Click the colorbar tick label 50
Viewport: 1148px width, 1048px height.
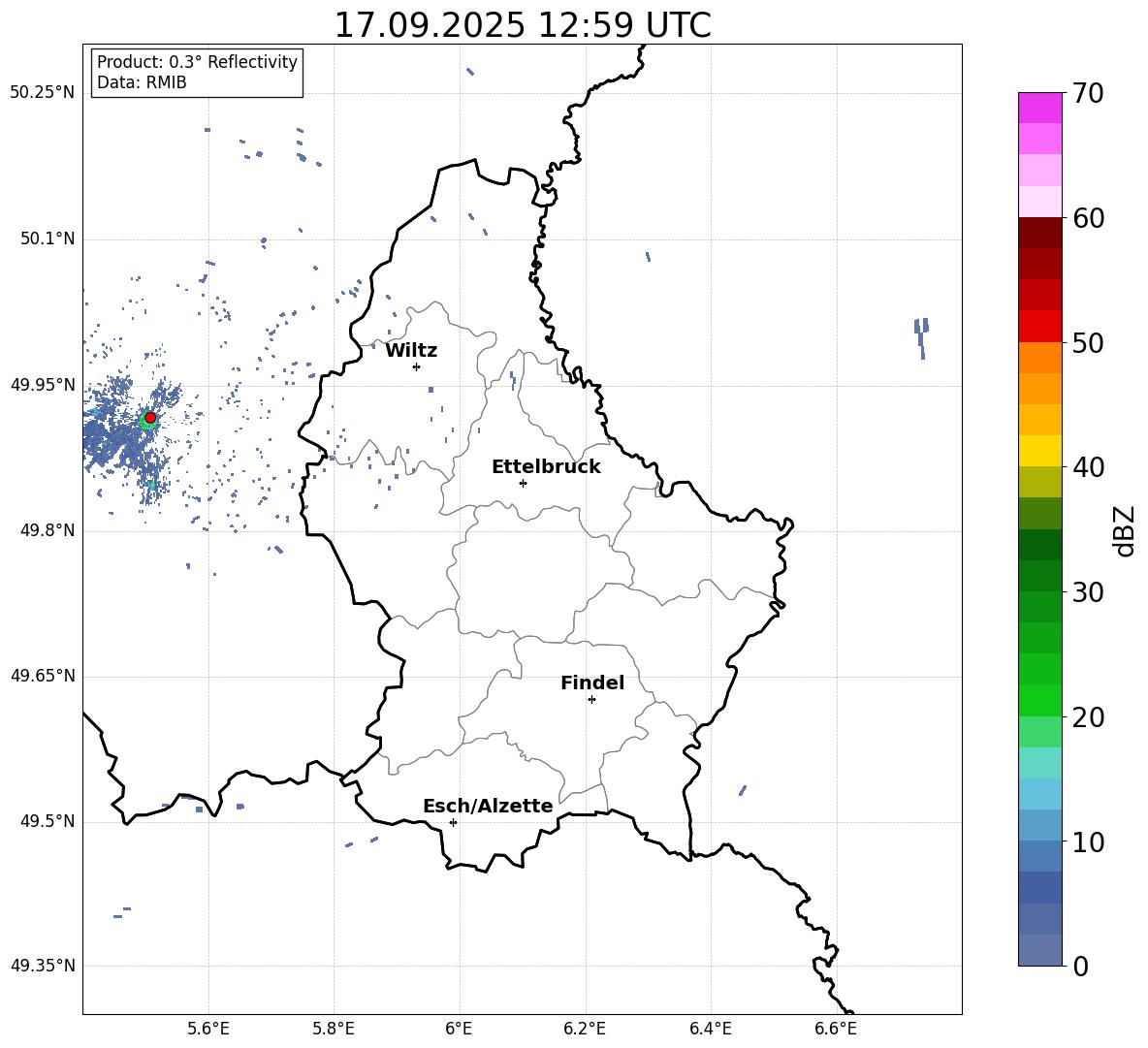pos(1088,343)
